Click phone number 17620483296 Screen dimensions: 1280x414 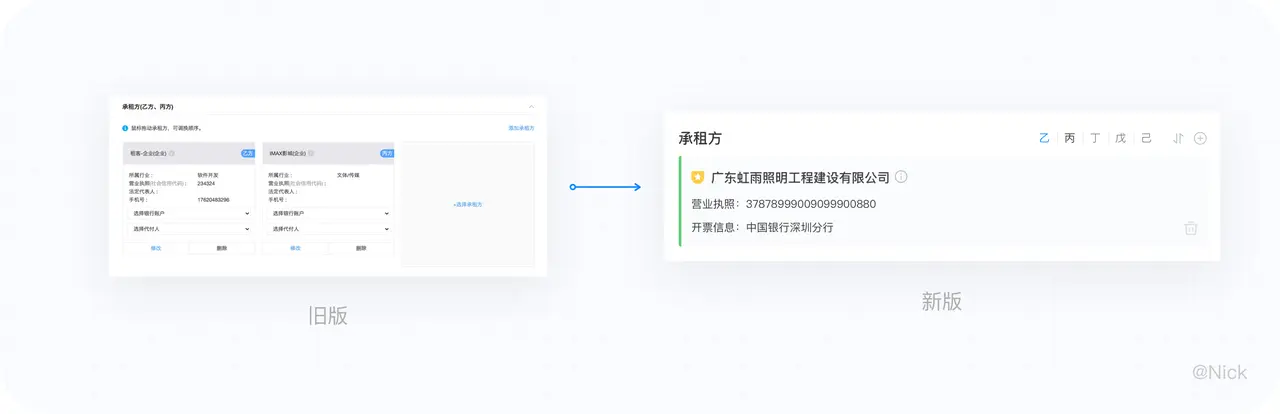(213, 200)
